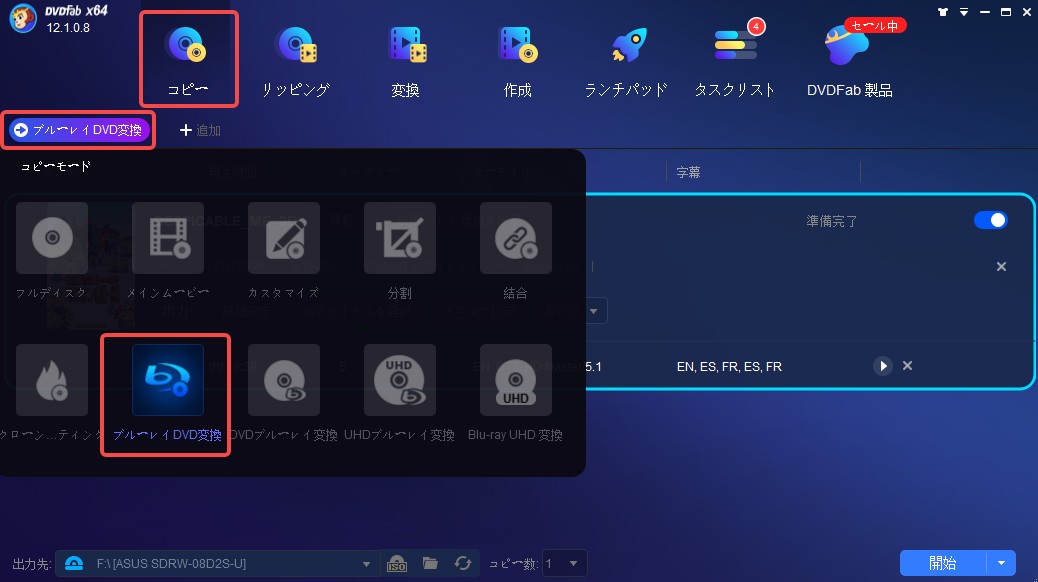Select the 分割 (split) copy mode
The width and height of the screenshot is (1038, 582).
pyautogui.click(x=400, y=238)
